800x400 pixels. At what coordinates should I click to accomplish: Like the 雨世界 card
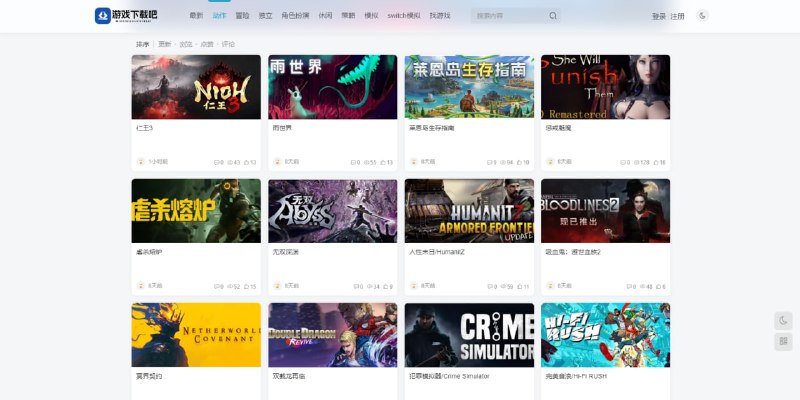tap(383, 162)
